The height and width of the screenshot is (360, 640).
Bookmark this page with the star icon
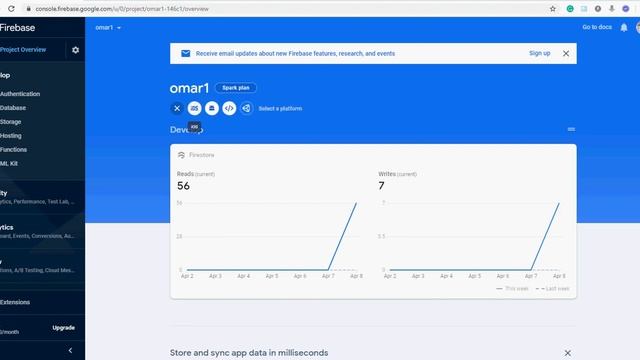[x=553, y=9]
